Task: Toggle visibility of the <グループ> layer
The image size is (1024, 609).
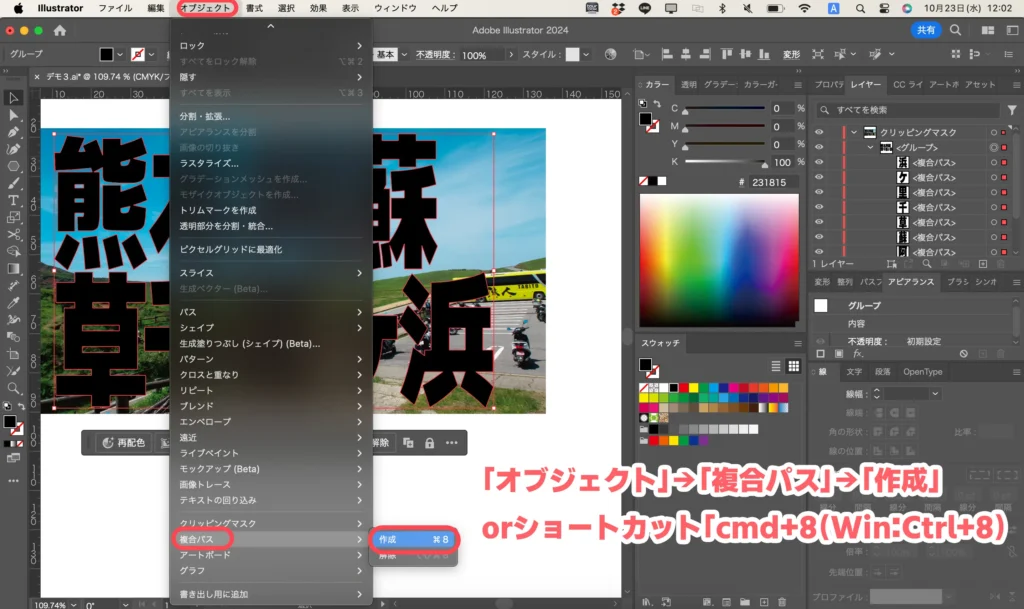Action: pos(820,147)
